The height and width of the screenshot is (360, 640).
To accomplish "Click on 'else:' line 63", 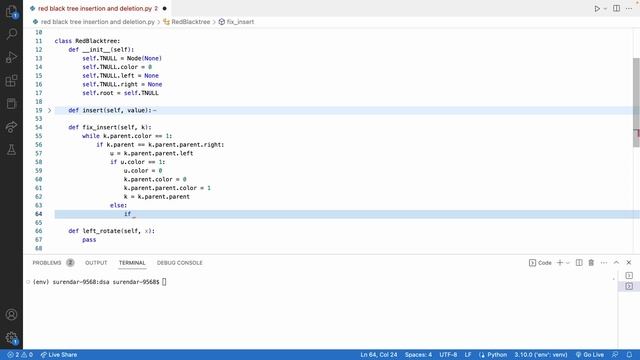I will [118, 205].
